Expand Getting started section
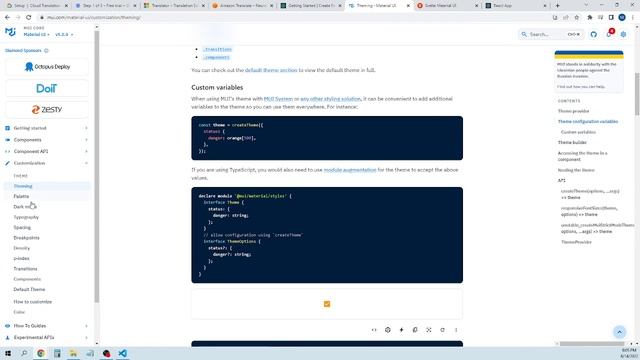Screen dimensions: 640x360 [46, 128]
